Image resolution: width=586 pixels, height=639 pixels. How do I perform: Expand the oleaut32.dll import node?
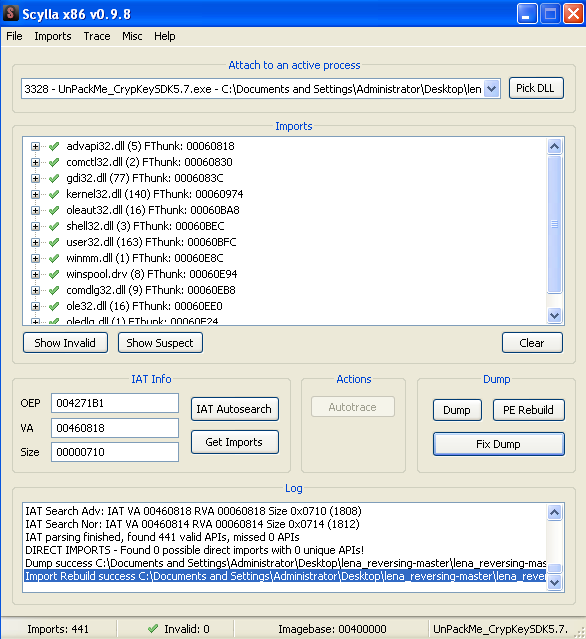(35, 210)
